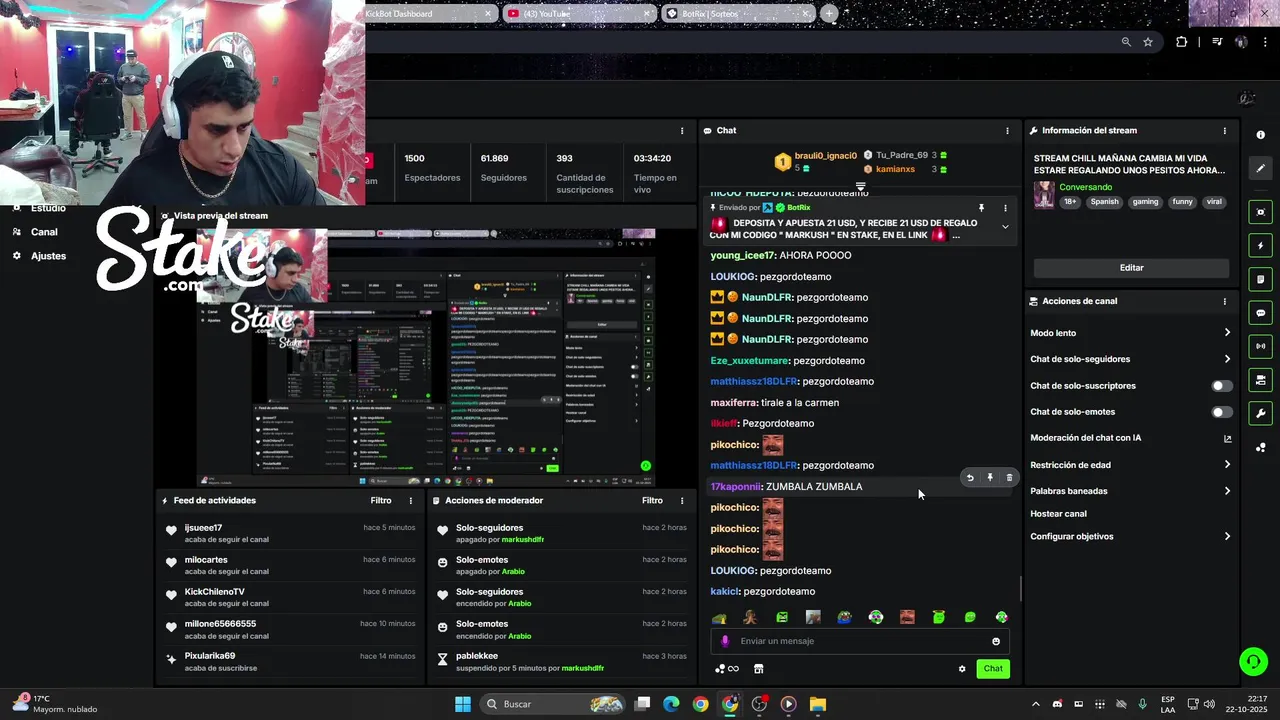Bookmark this page with the star icon

[1148, 42]
